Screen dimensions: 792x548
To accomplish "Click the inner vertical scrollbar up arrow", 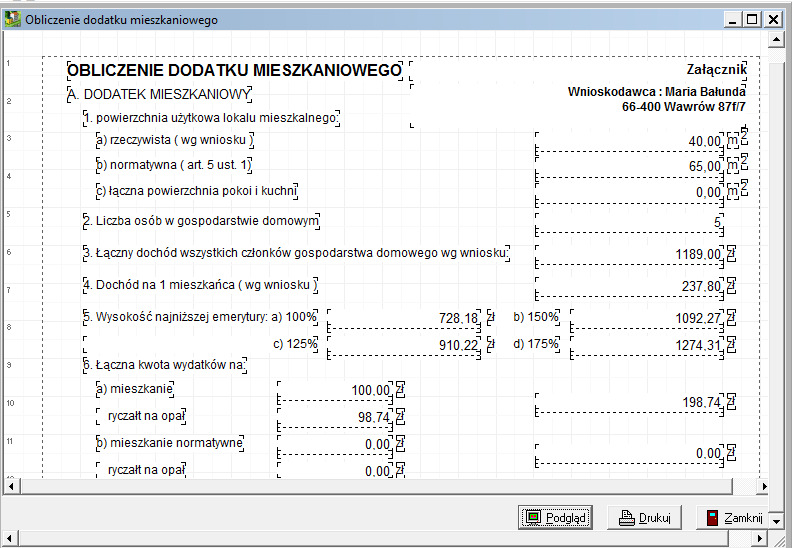I will [776, 39].
